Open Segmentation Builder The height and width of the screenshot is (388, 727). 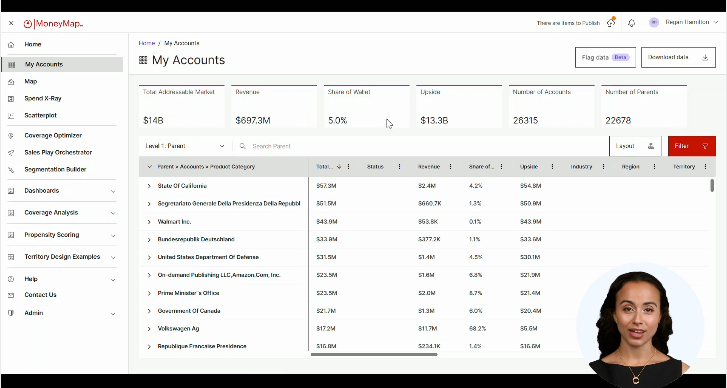tap(55, 170)
